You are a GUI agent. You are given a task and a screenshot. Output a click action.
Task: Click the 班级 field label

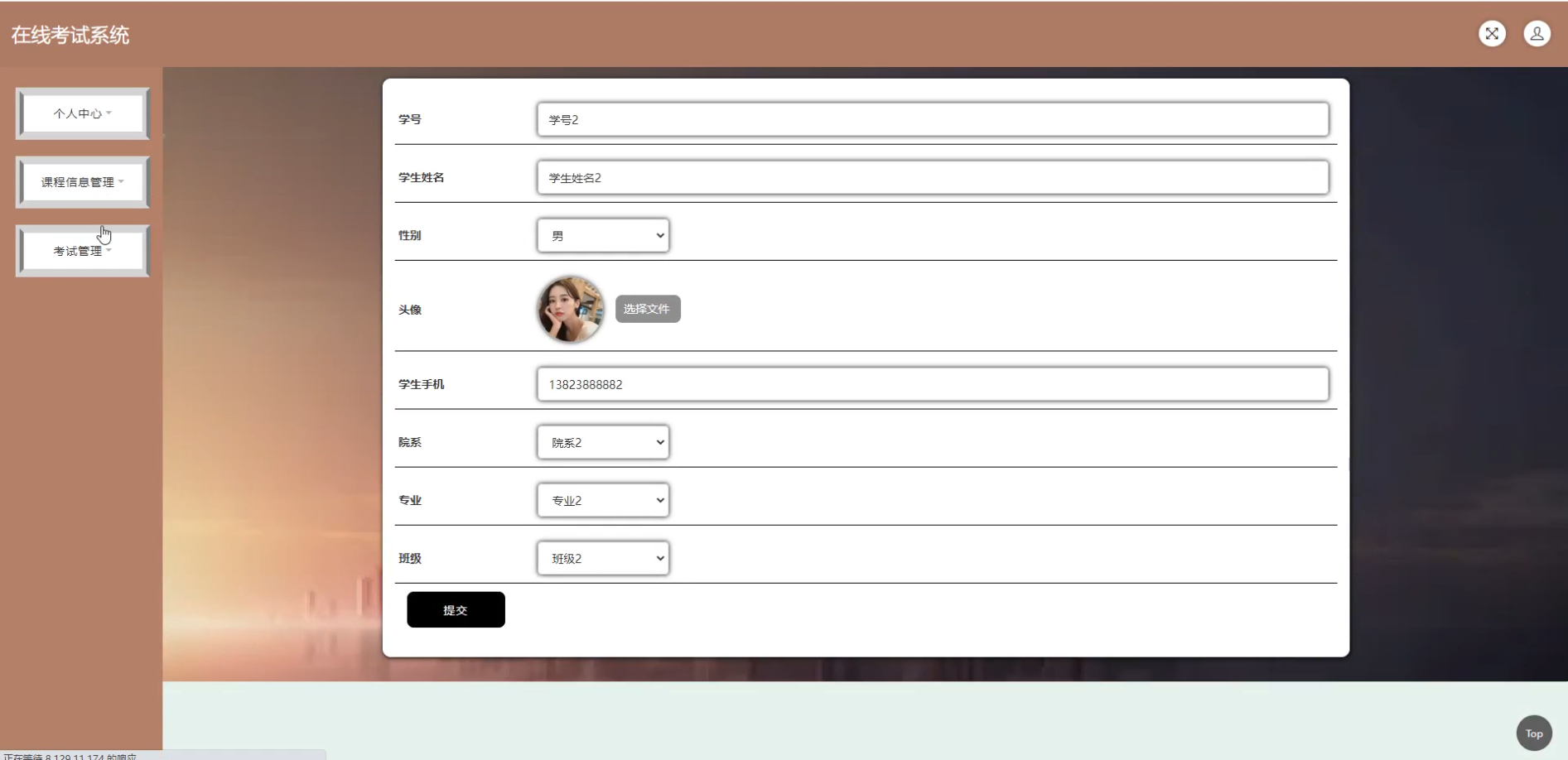pos(410,558)
